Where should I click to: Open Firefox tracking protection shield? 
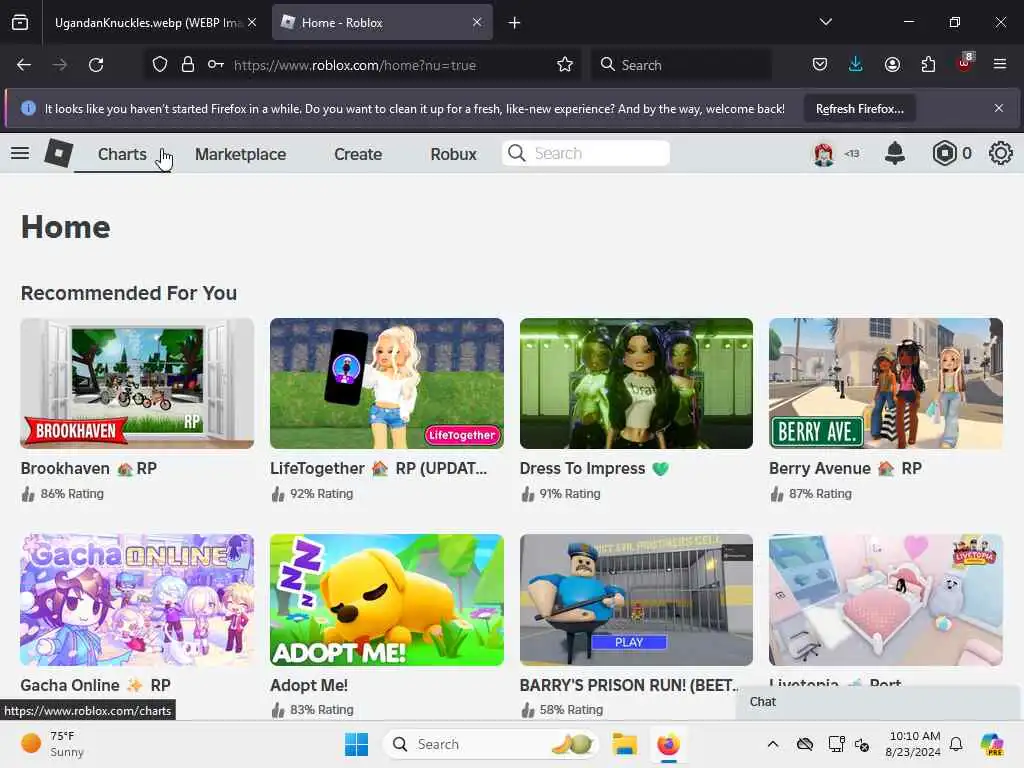tap(160, 65)
